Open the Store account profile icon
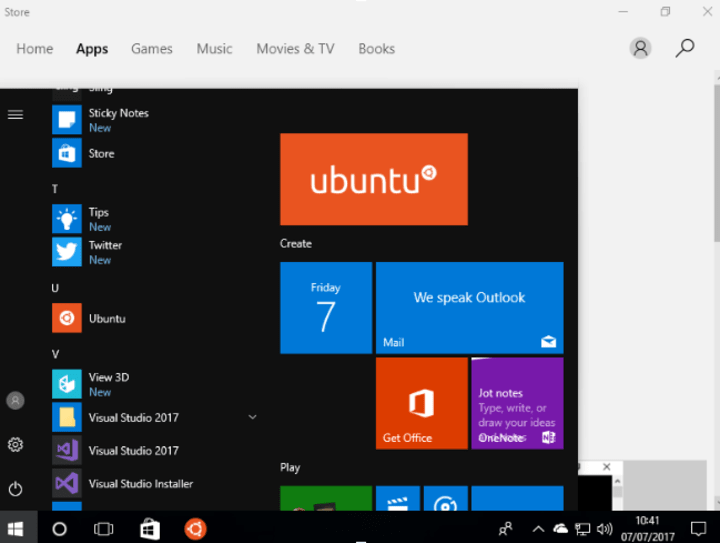The image size is (720, 543). (x=640, y=48)
